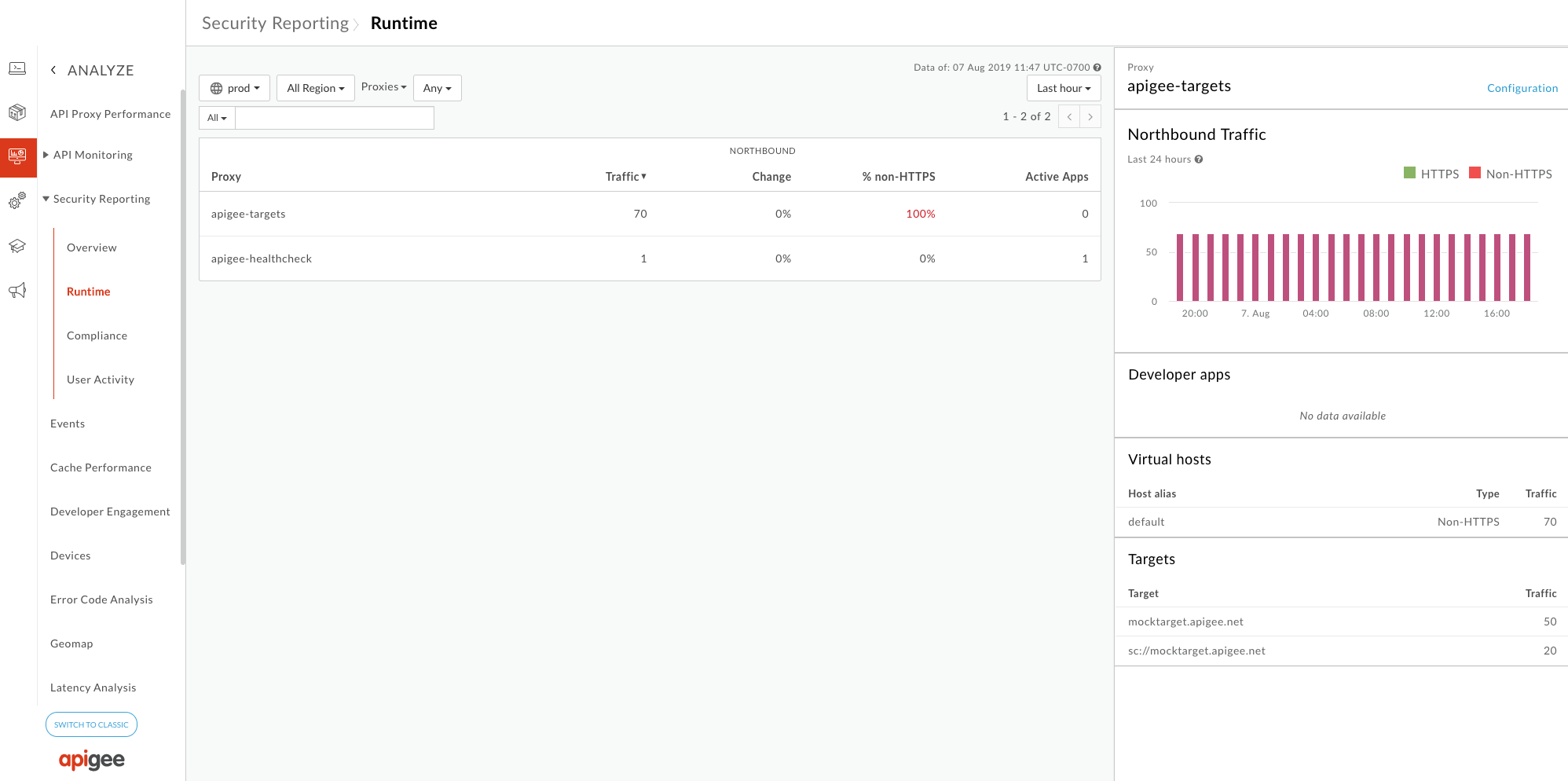Open the Publish package icon in sidebar
The height and width of the screenshot is (781, 1568).
point(17,112)
